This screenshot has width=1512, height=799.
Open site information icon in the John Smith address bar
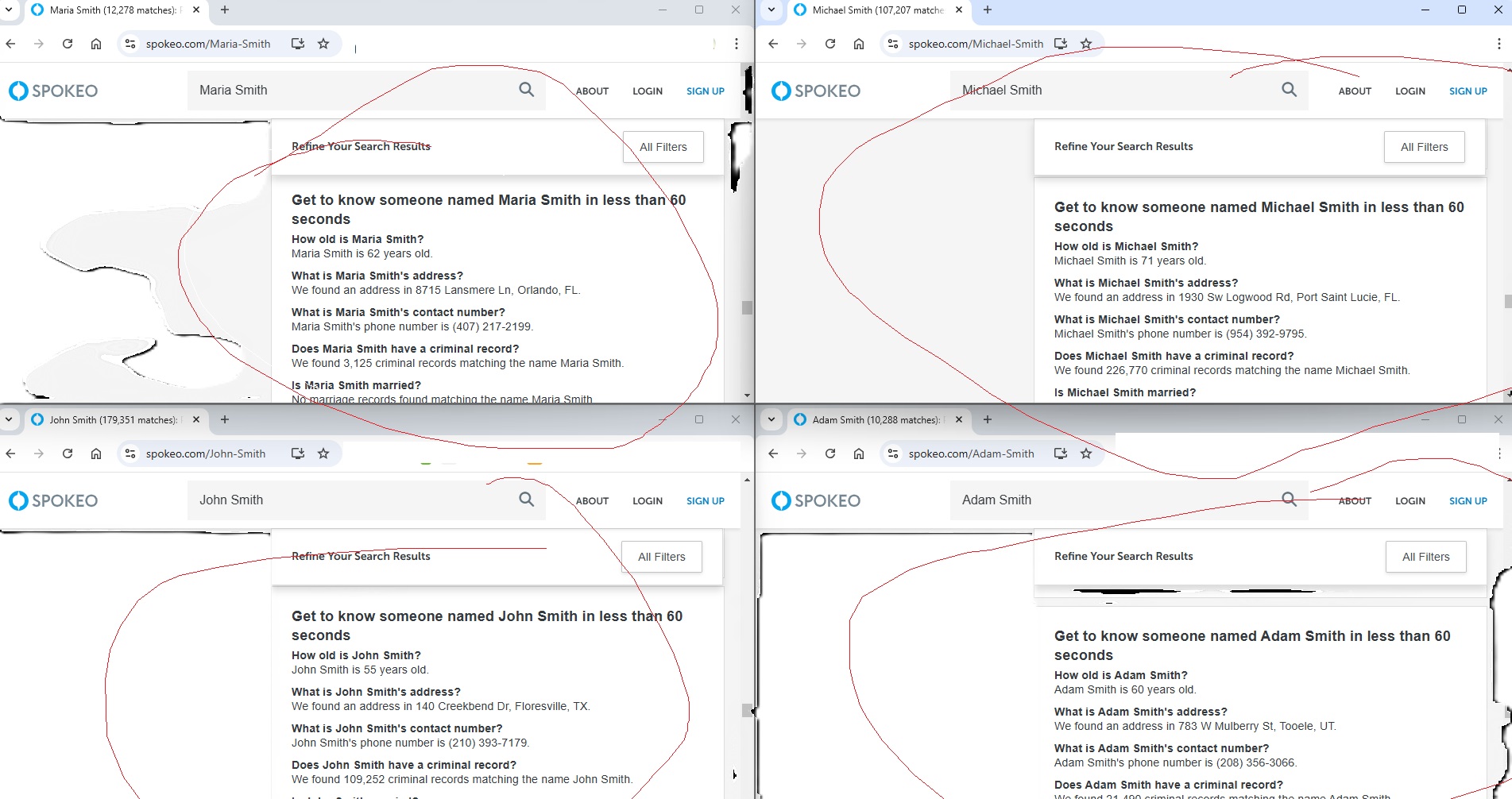(x=130, y=453)
